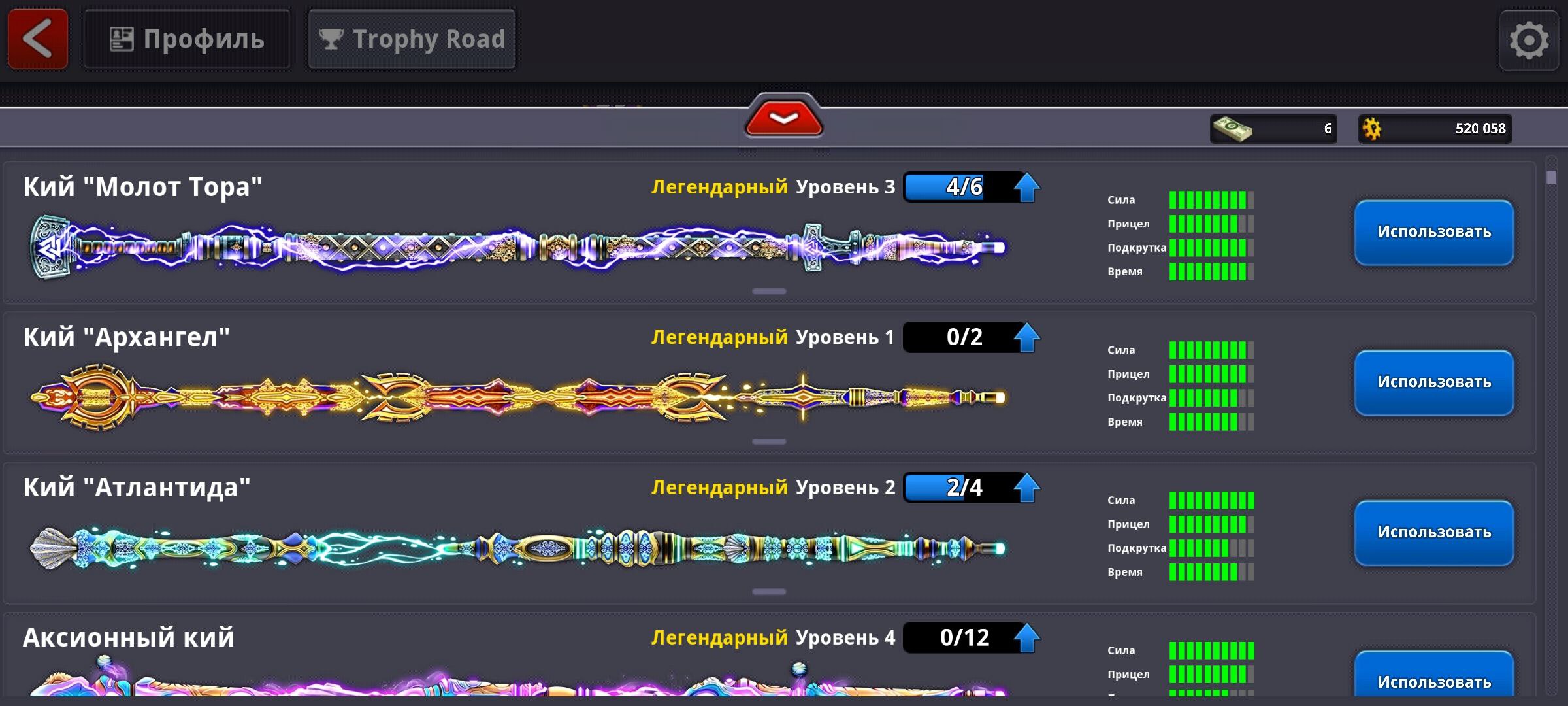Screen dimensions: 1568x706
Task: Select the title Аксионный кий
Action: tap(128, 637)
